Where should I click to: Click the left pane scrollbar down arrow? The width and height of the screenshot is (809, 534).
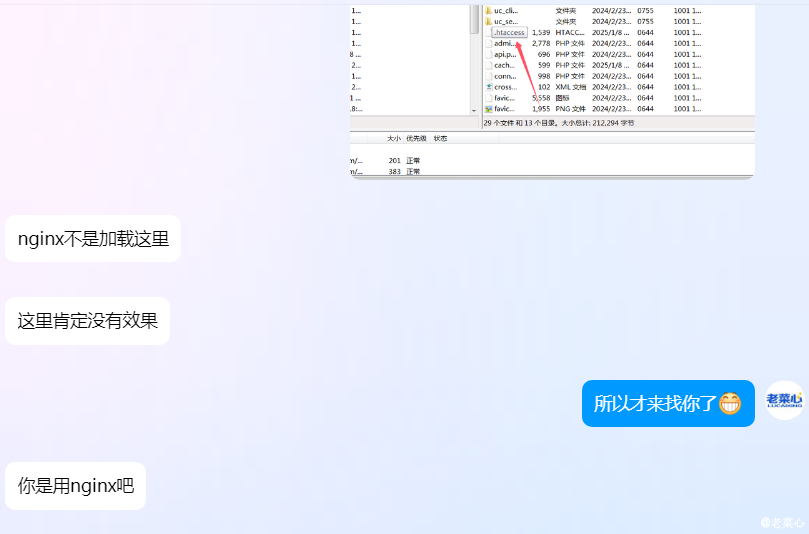click(474, 110)
